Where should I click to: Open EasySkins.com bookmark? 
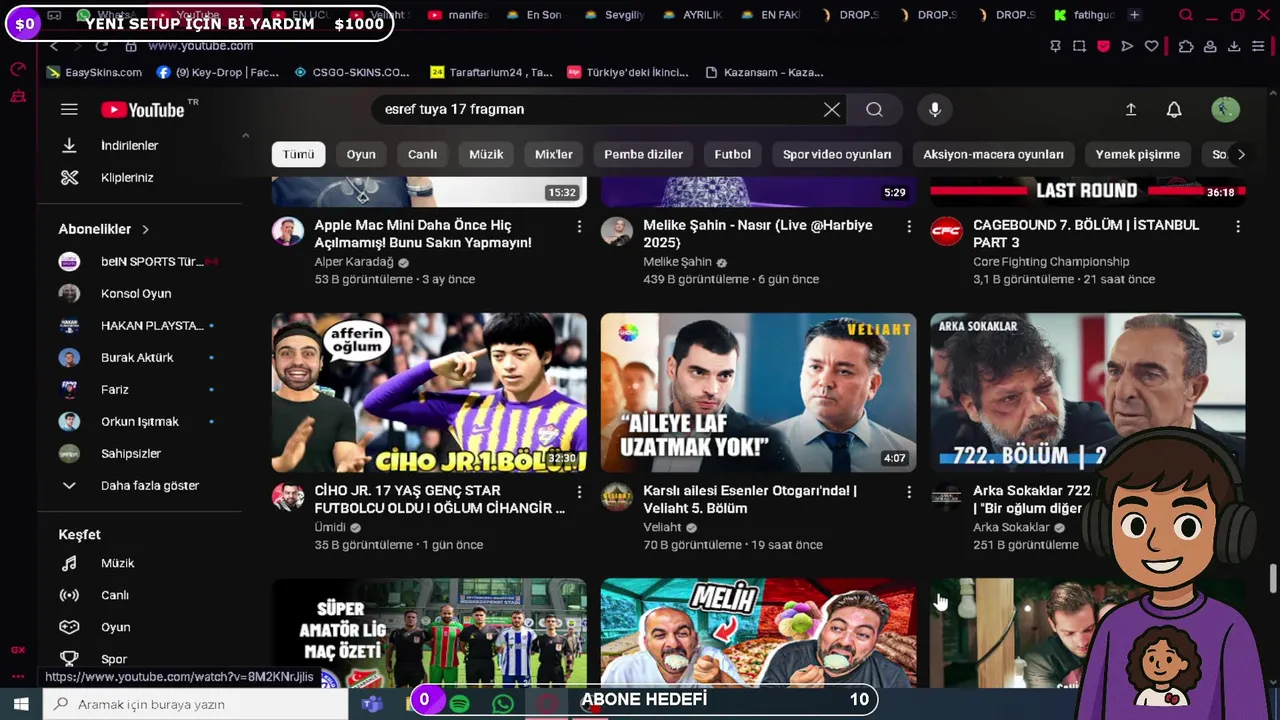tap(95, 72)
